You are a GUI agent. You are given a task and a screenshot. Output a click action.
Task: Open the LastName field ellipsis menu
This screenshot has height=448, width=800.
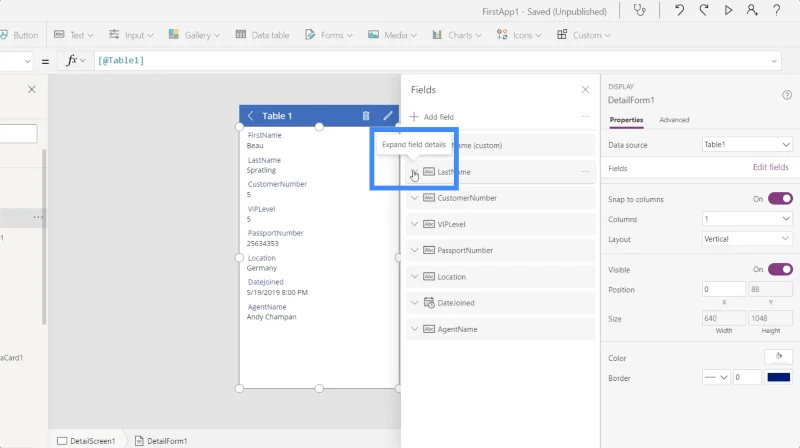click(585, 172)
